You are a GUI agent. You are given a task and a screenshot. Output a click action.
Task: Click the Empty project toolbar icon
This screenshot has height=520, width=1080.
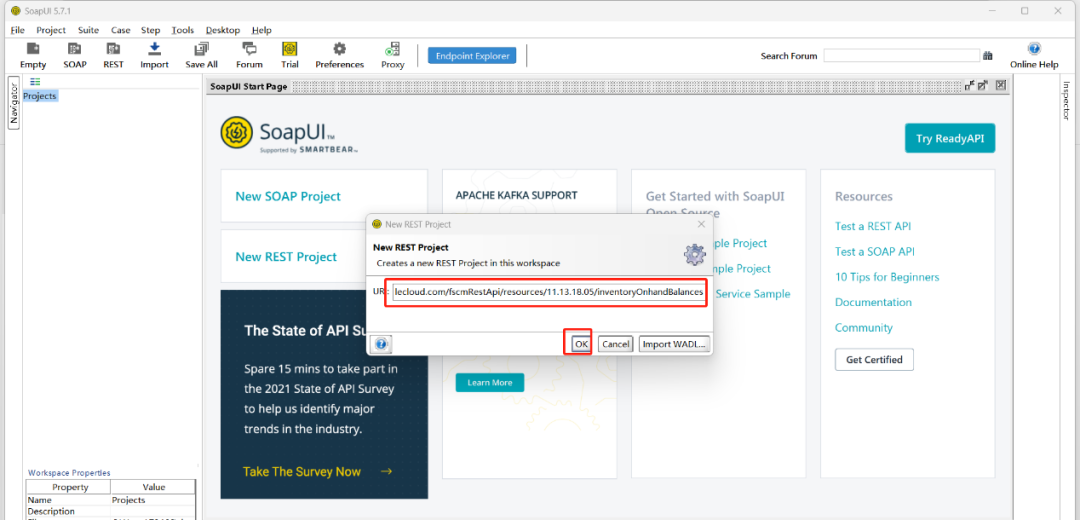tap(32, 55)
